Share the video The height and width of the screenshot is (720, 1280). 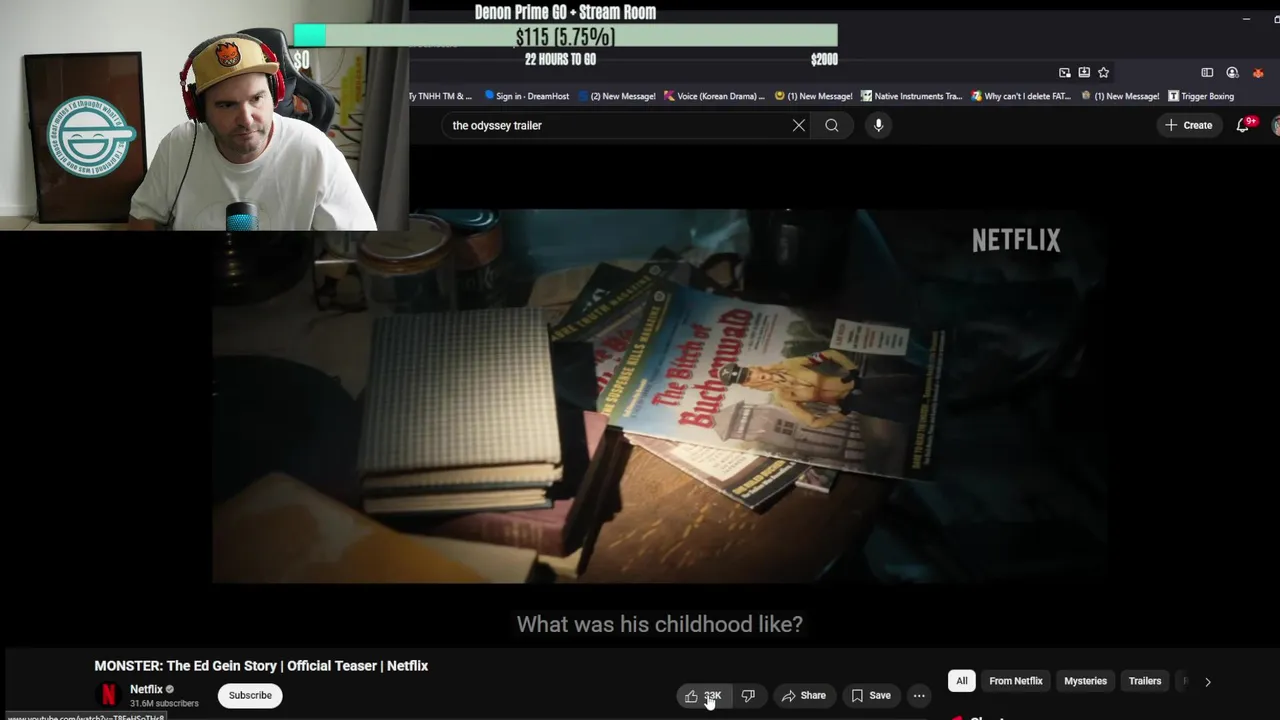point(804,696)
